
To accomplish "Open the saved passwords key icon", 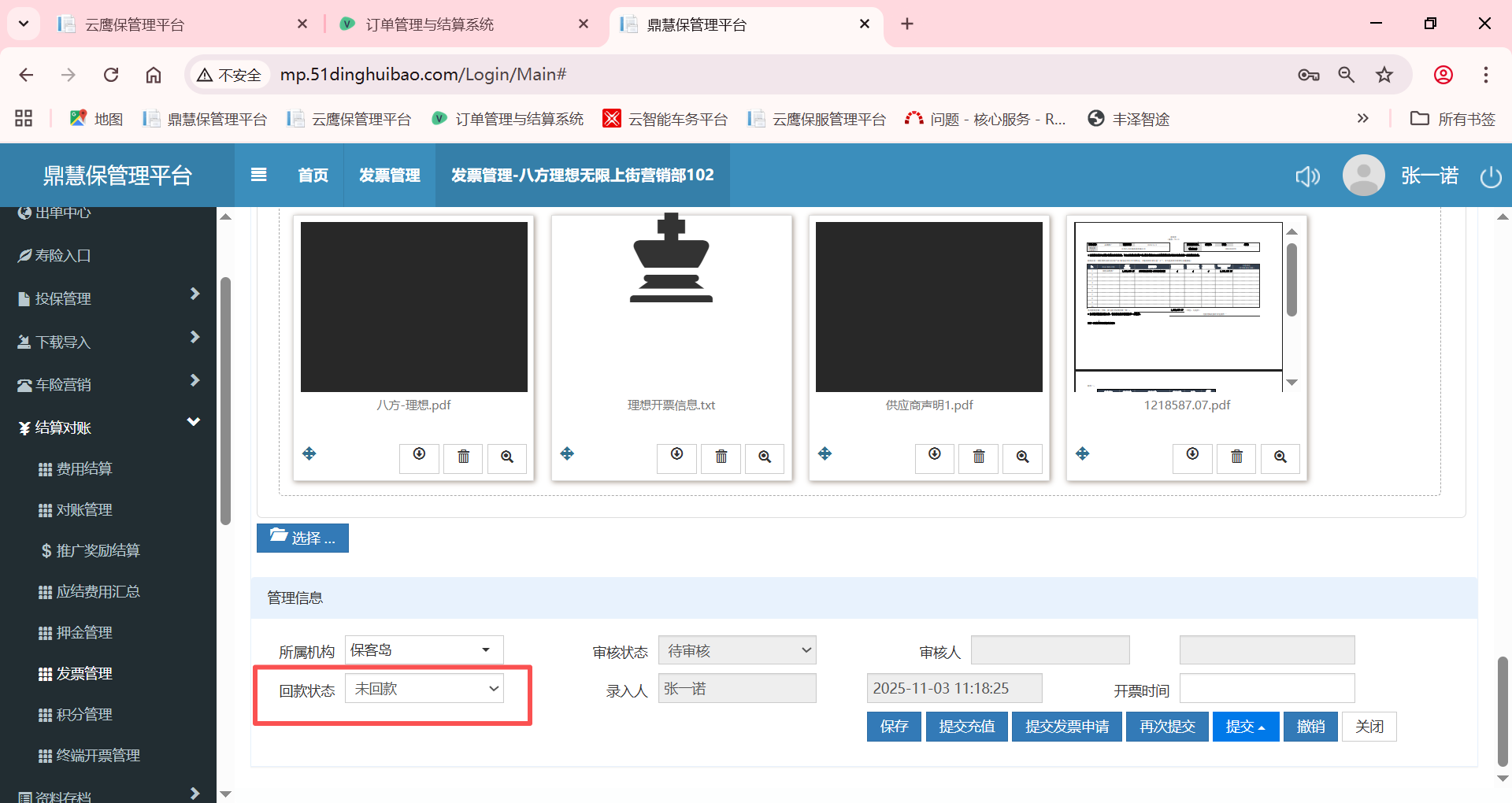I will pyautogui.click(x=1309, y=75).
